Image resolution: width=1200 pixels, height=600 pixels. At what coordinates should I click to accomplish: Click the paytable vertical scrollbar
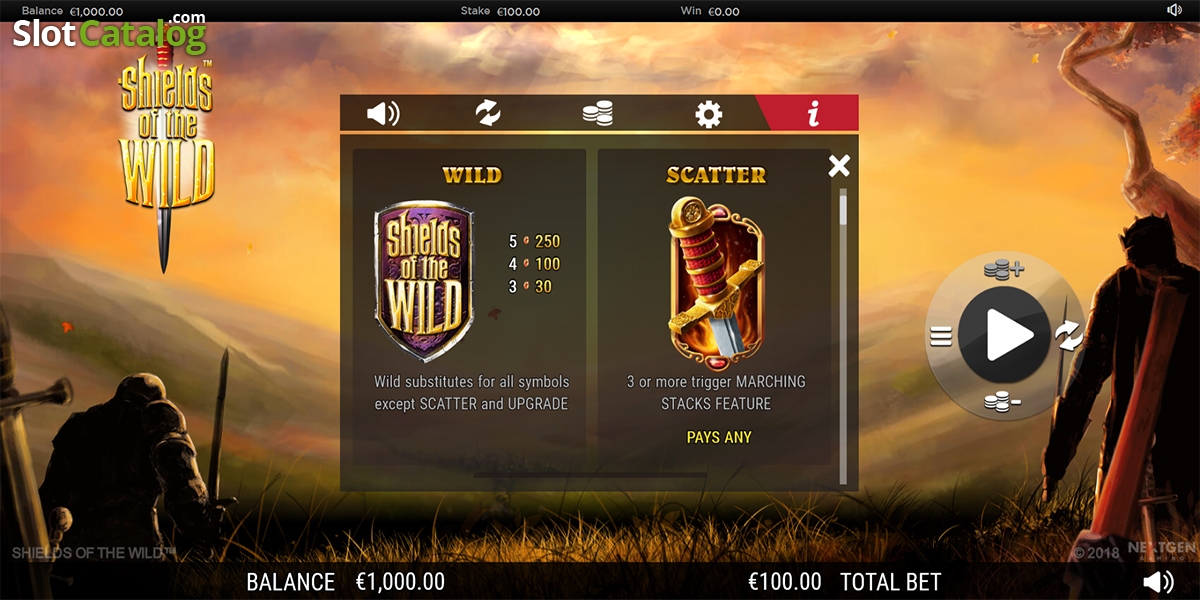coord(843,336)
